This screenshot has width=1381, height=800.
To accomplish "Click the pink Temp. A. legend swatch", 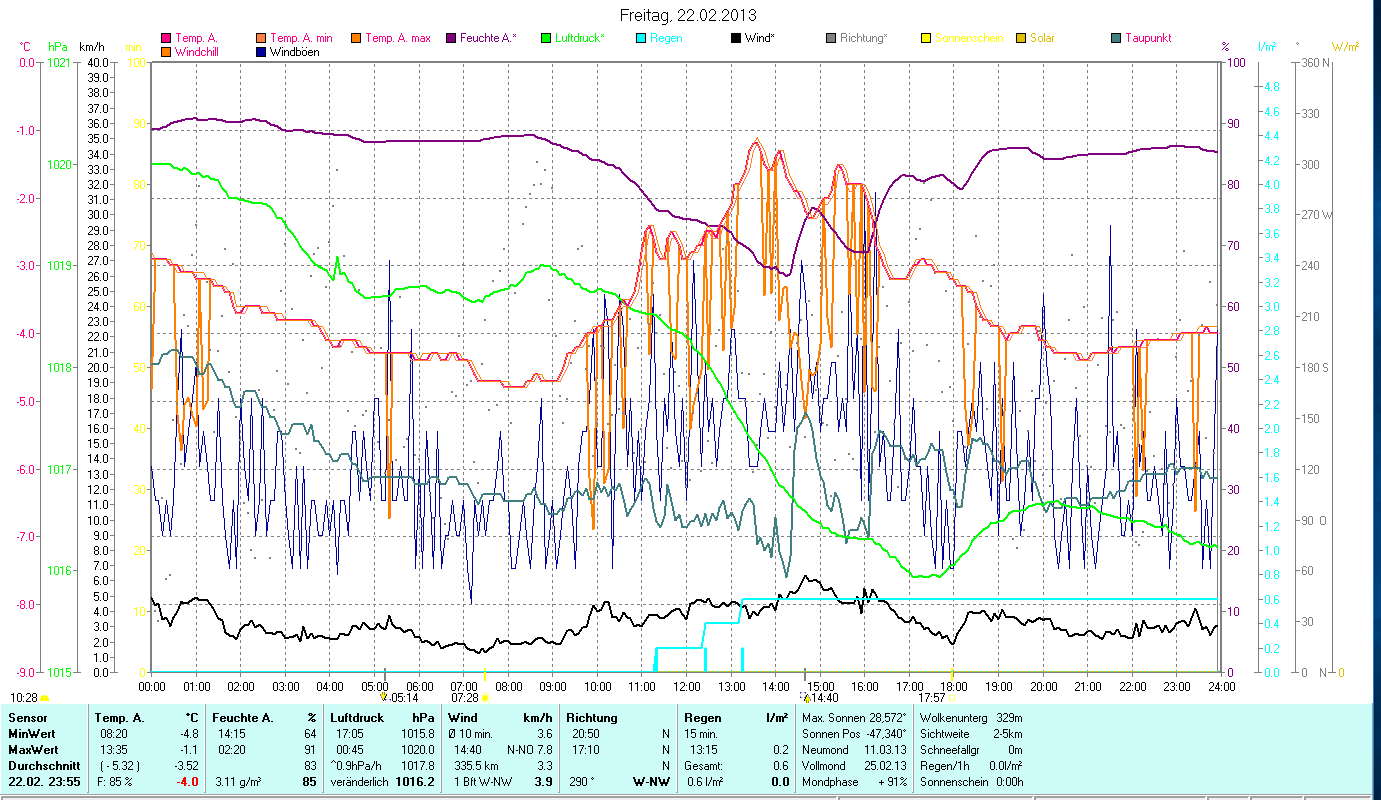I will 166,38.
